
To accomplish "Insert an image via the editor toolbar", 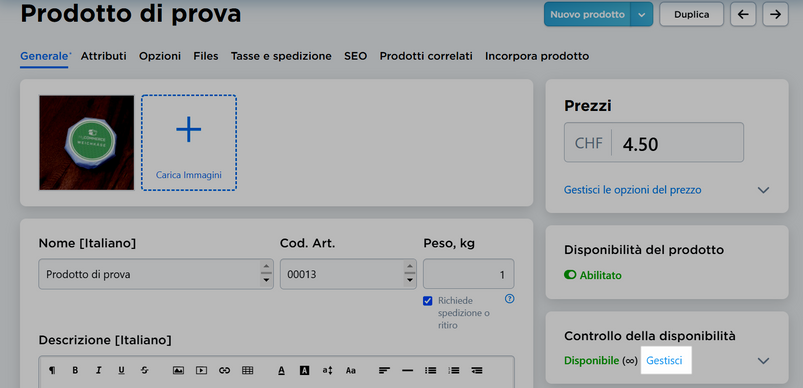I will (178, 370).
